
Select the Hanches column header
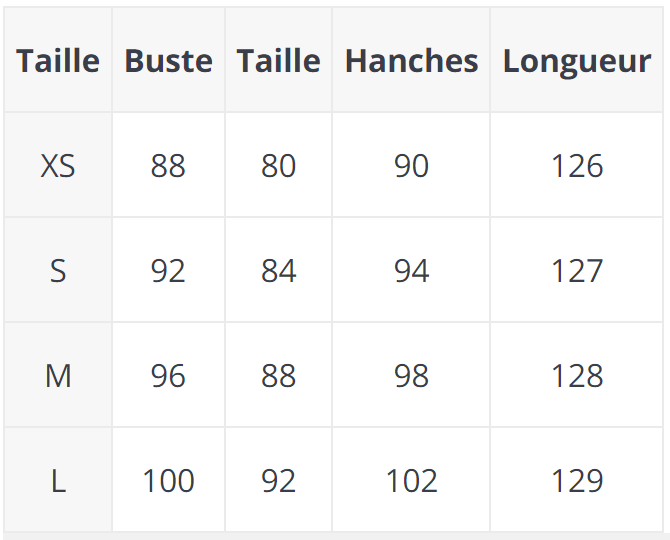411,61
